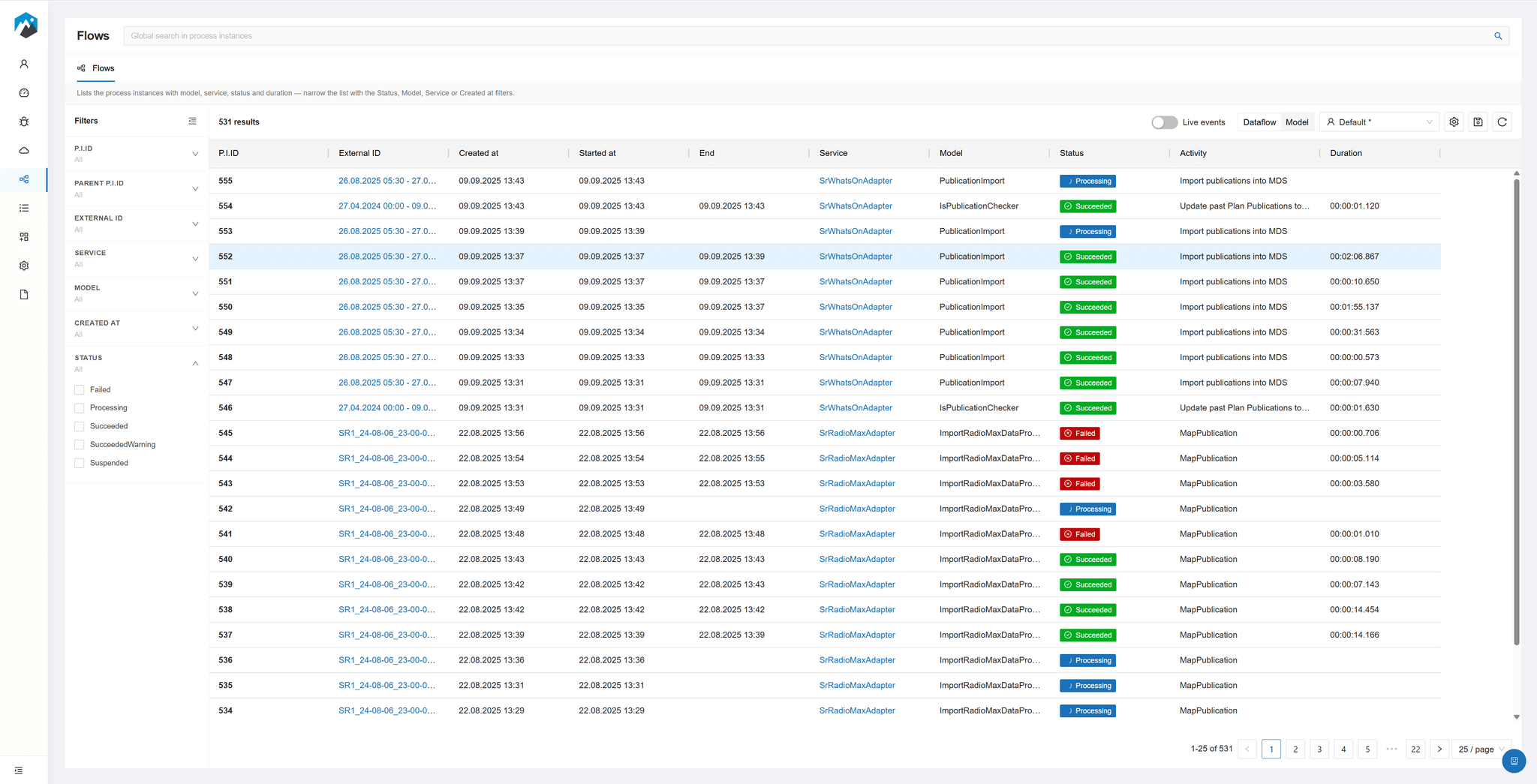
Task: Open External ID link of row 546
Action: tap(387, 408)
